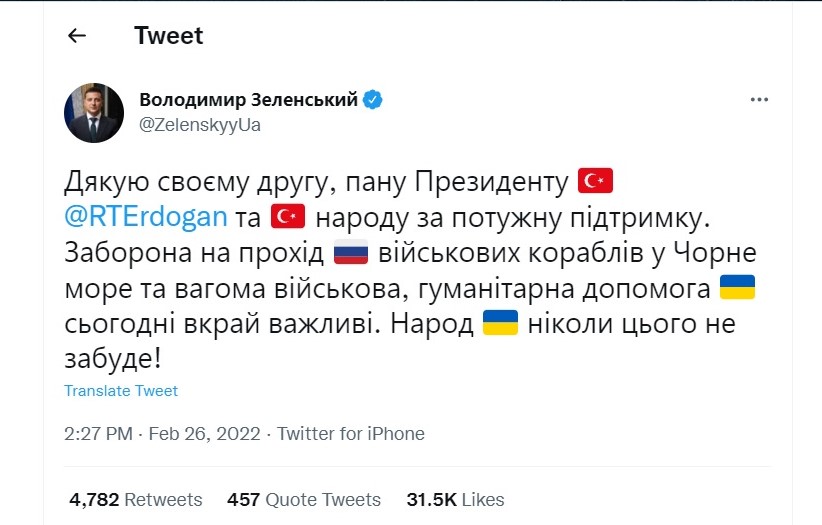This screenshot has height=525, width=822.
Task: Click Translate Tweet
Action: coord(121,391)
